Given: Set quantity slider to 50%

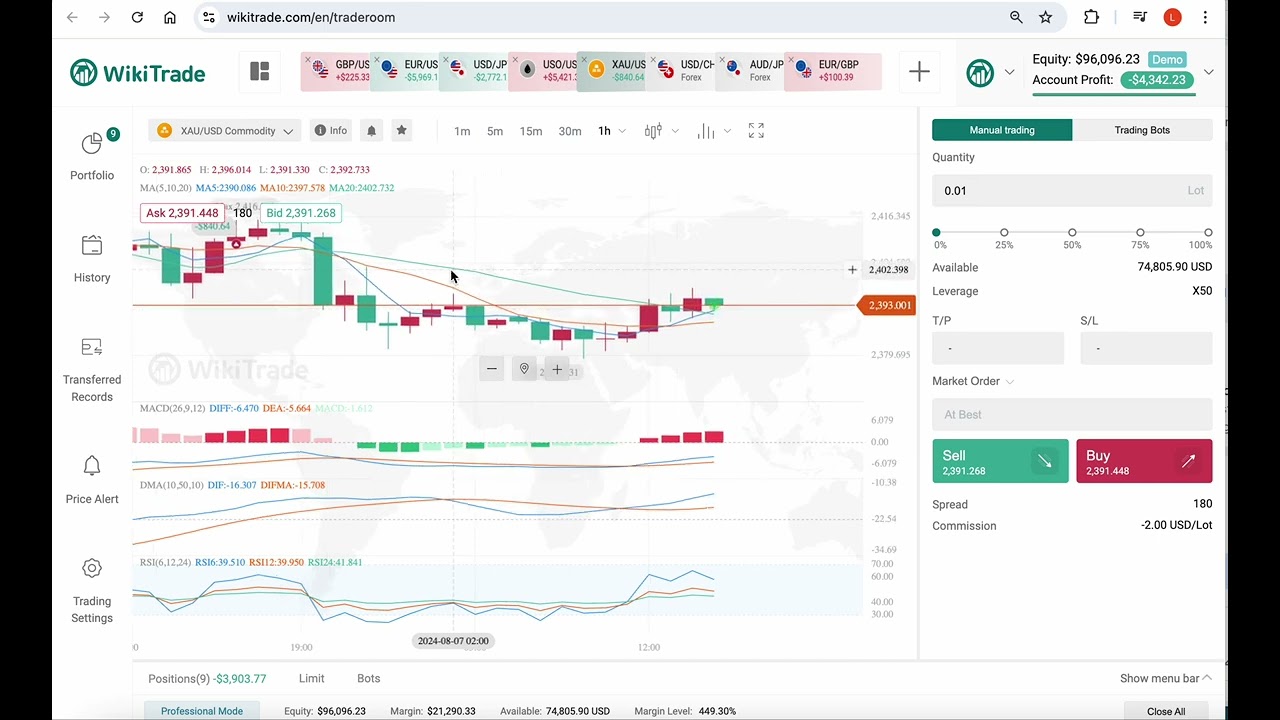Looking at the screenshot, I should [1072, 232].
